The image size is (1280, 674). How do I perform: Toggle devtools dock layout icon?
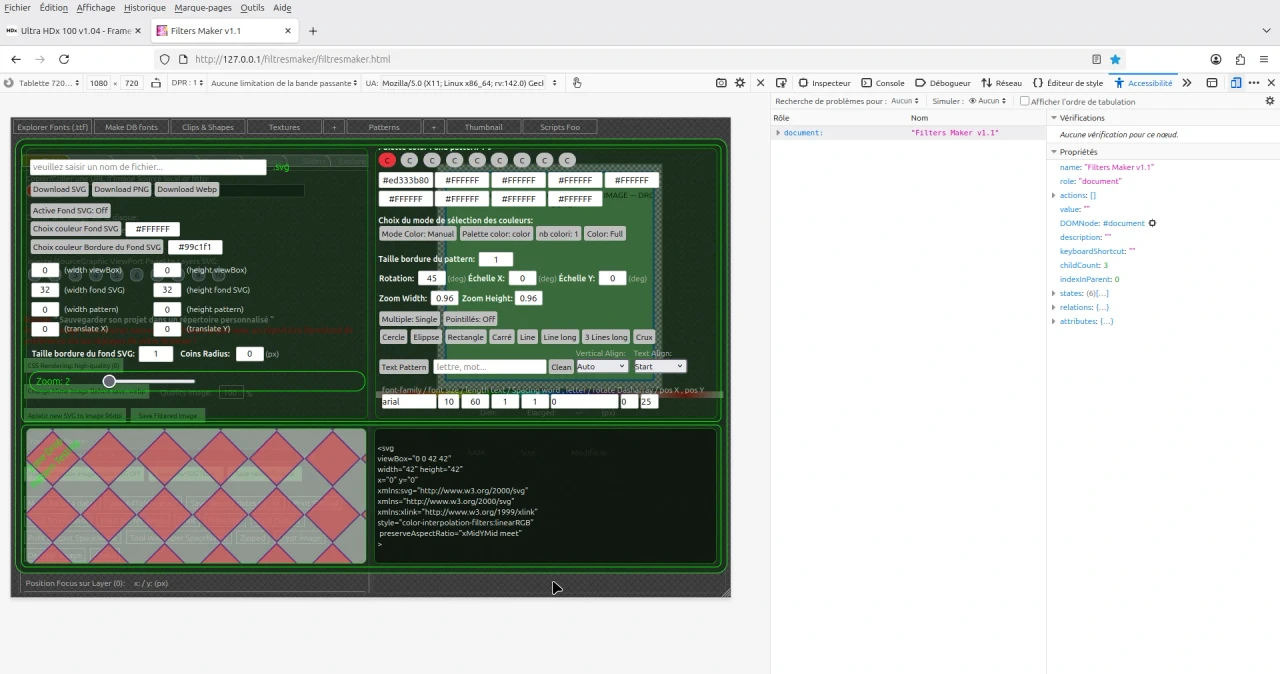coord(1212,83)
